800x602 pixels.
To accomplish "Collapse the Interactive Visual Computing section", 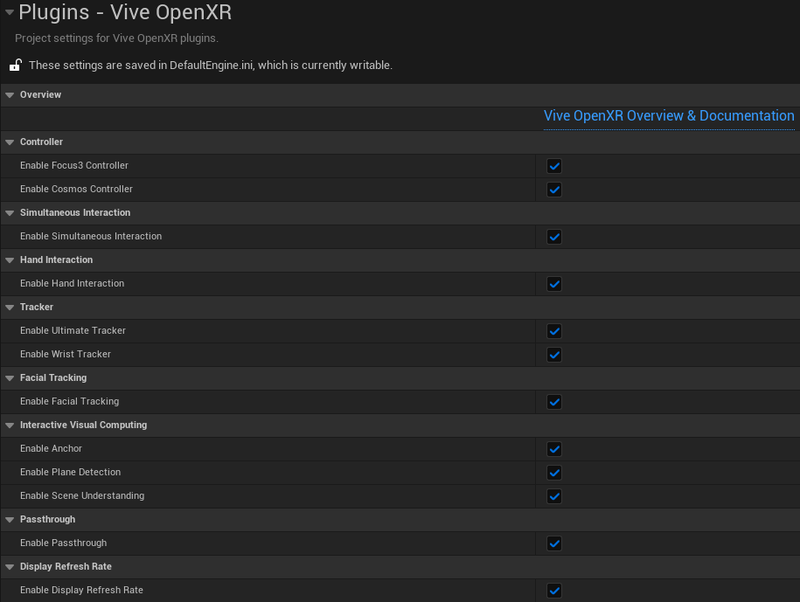I will (9, 425).
